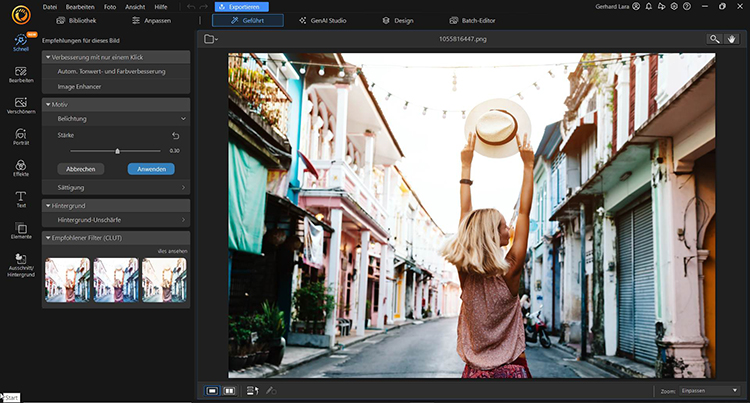Switch to single image view mode
Viewport: 750px width, 403px height.
coord(213,390)
